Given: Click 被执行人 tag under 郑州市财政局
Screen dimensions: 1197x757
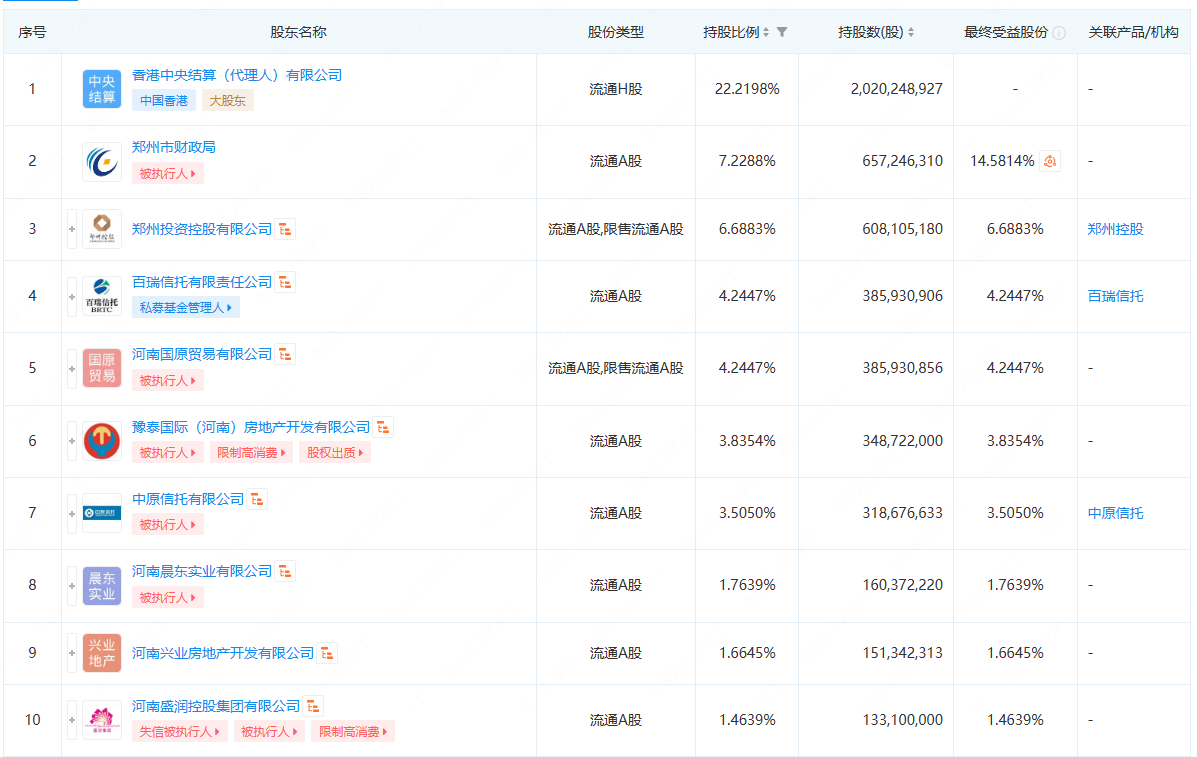Looking at the screenshot, I should [x=167, y=174].
